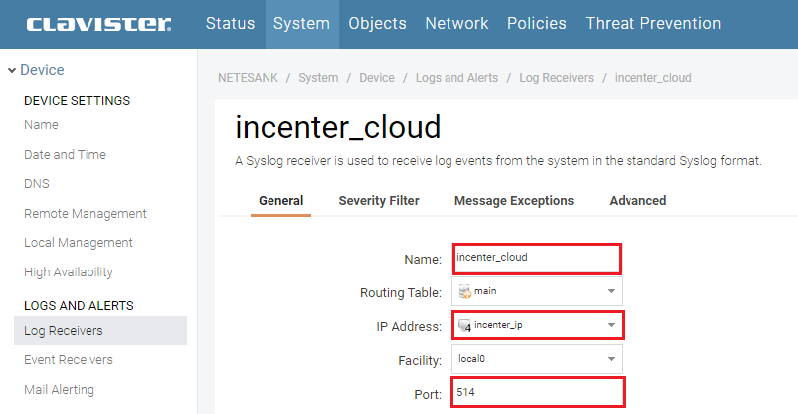Open Mail Alerting in sidebar
798x414 pixels.
[65, 389]
